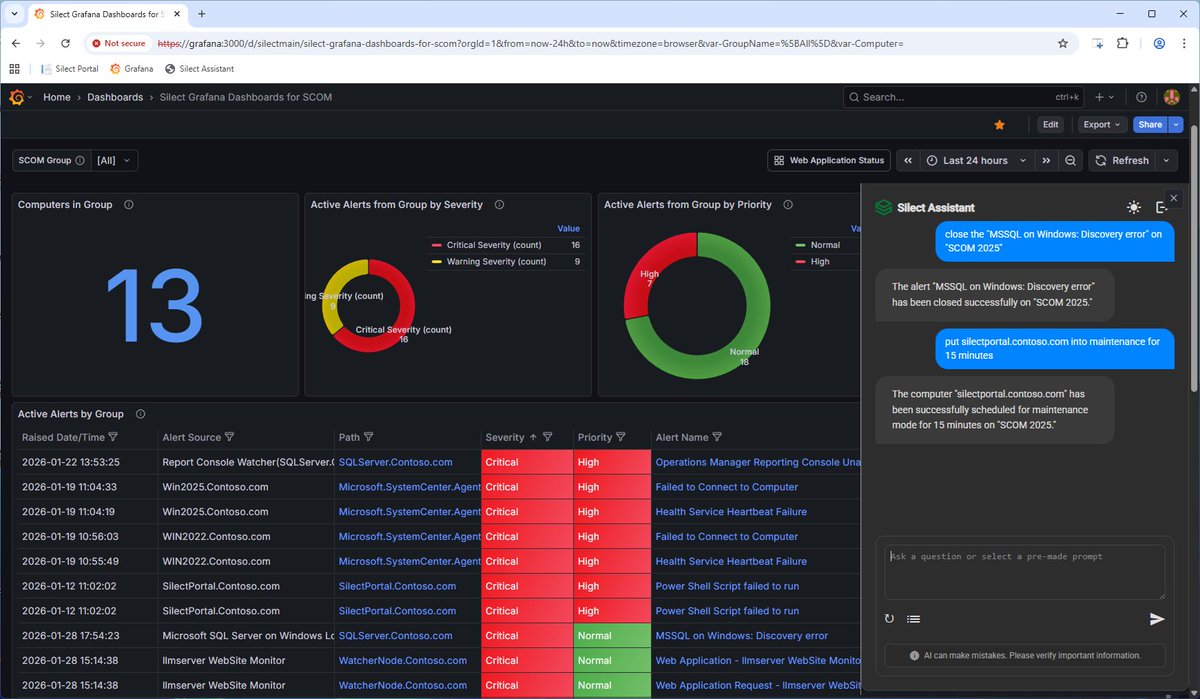Open the Last 24 hours time picker
The image size is (1200, 699).
click(x=977, y=160)
